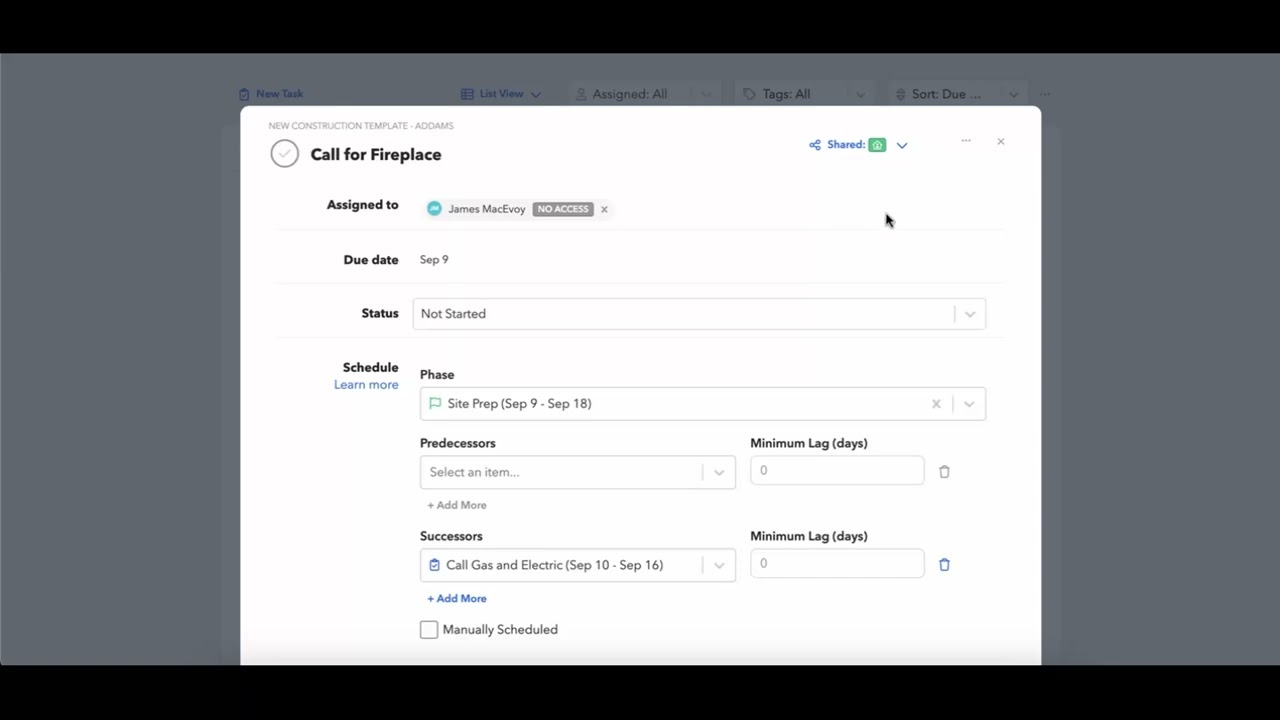Click Successors Minimum Lag days field

837,563
